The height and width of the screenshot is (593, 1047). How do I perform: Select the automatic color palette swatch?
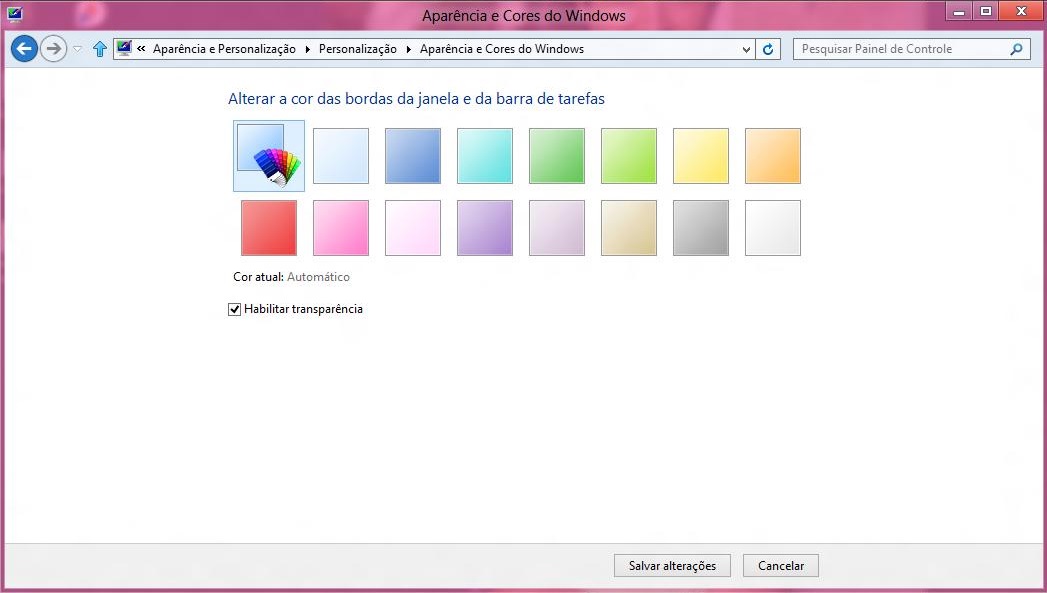coord(268,156)
